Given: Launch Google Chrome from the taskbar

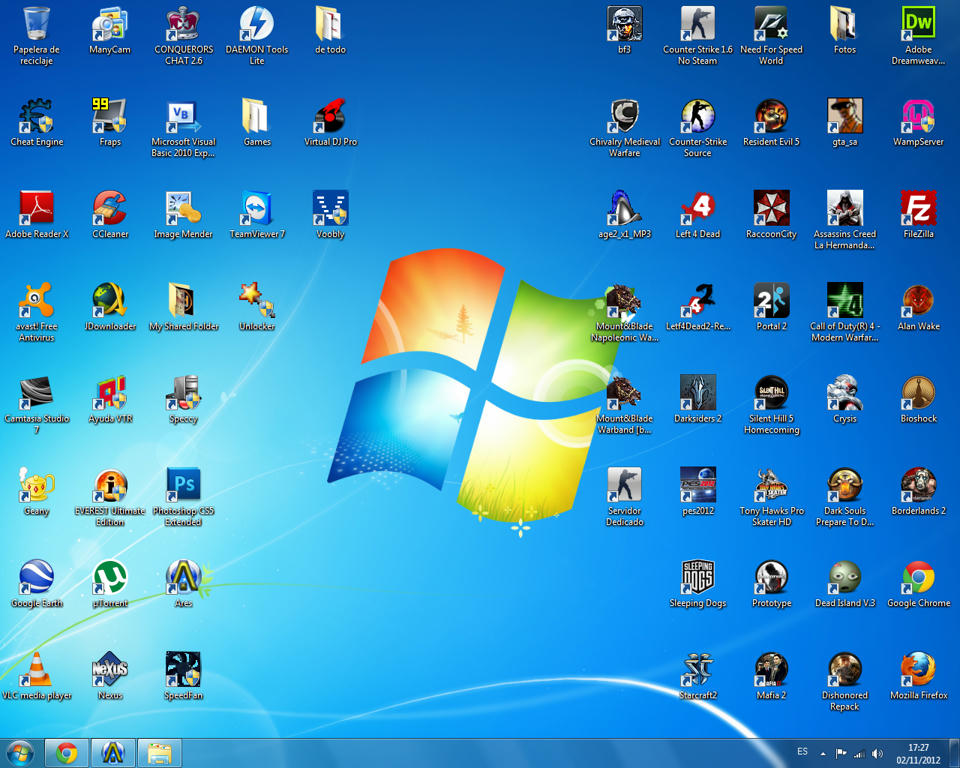Looking at the screenshot, I should click(x=66, y=753).
